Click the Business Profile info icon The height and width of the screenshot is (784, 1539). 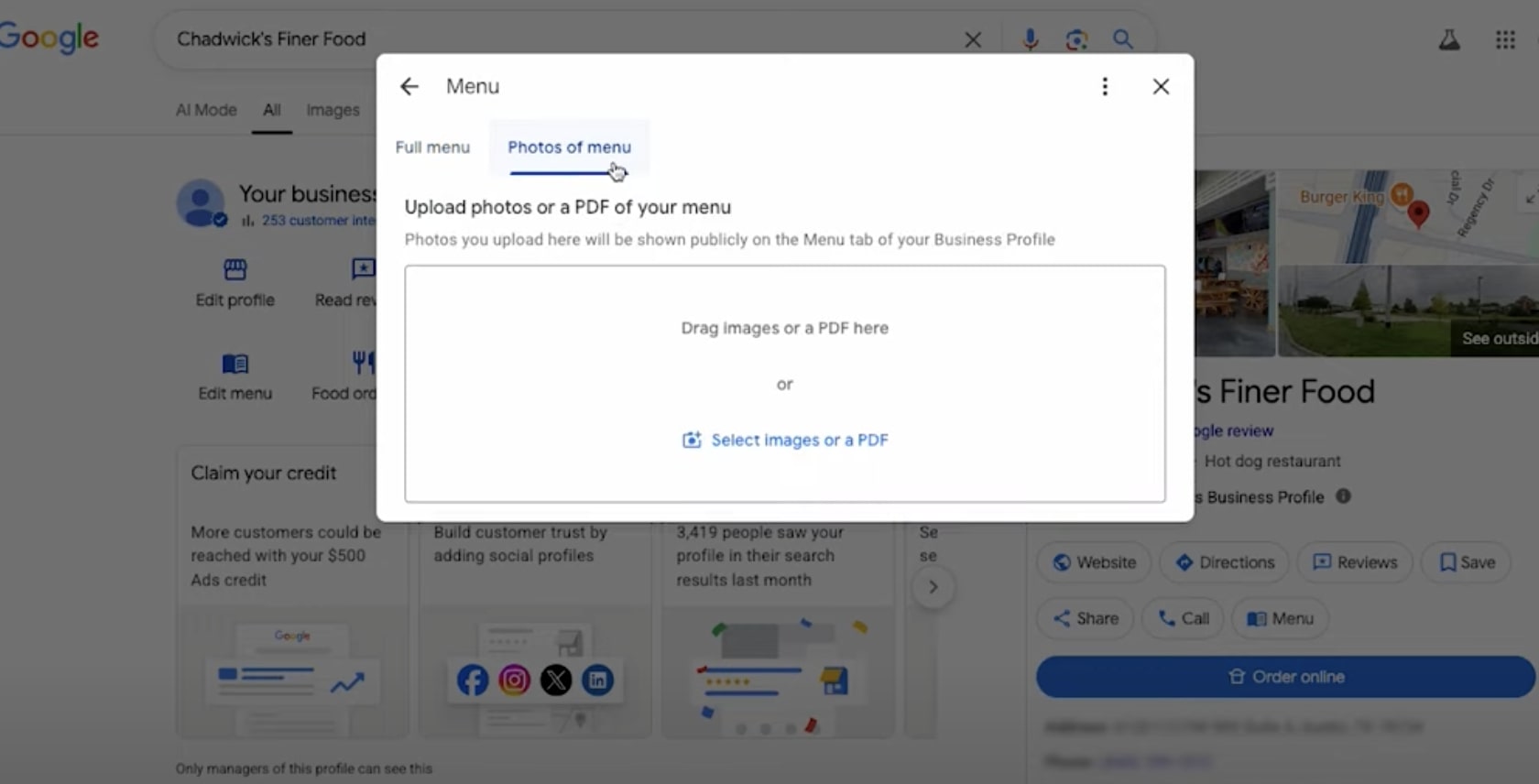coord(1343,496)
